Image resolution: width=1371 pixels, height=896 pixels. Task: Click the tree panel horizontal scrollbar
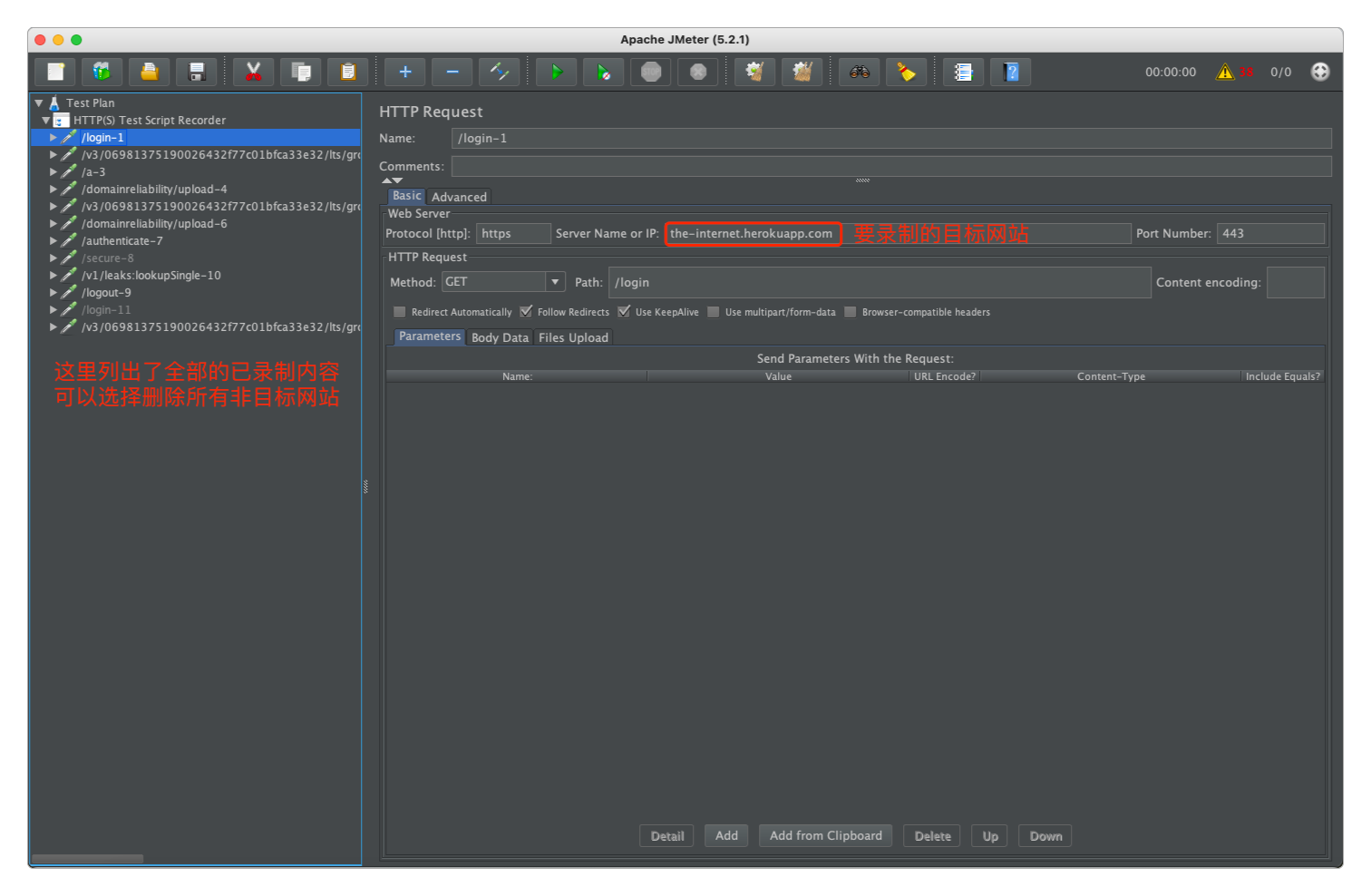tap(87, 859)
